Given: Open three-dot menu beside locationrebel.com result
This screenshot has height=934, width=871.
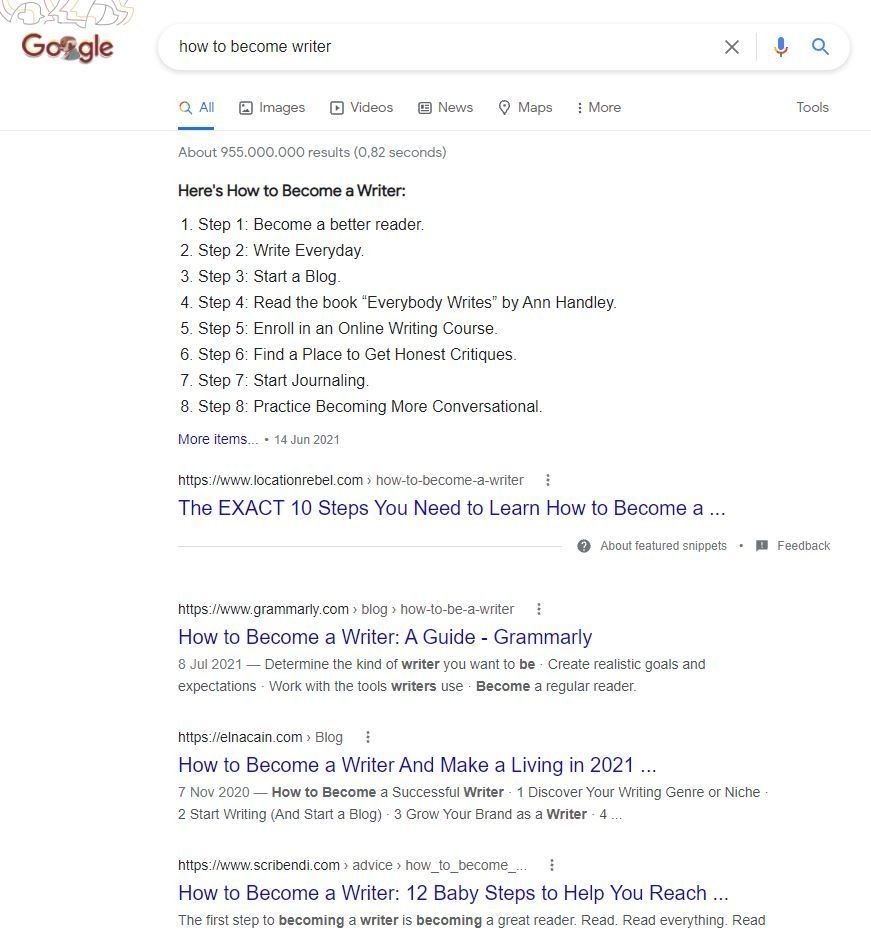Looking at the screenshot, I should point(548,480).
